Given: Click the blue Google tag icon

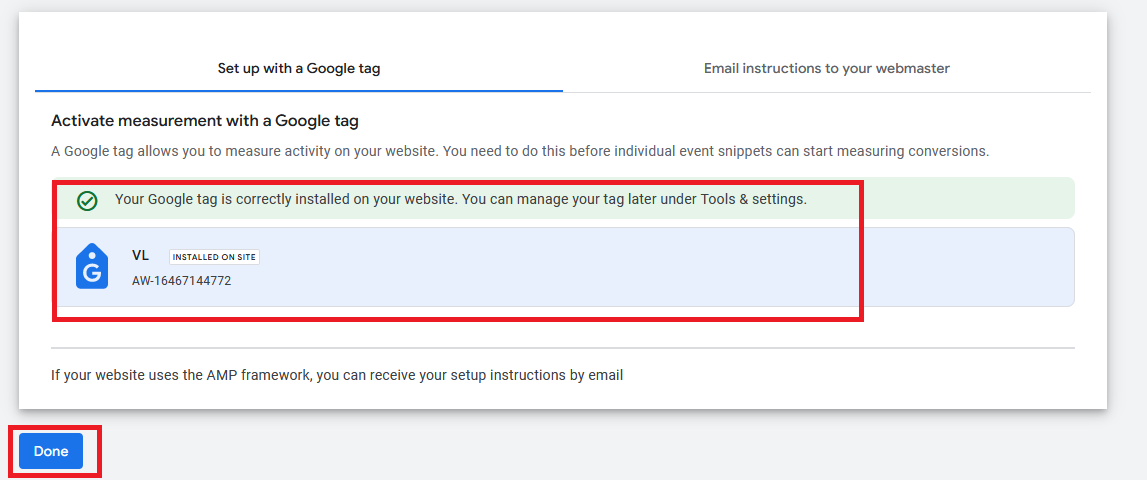Looking at the screenshot, I should coord(92,267).
